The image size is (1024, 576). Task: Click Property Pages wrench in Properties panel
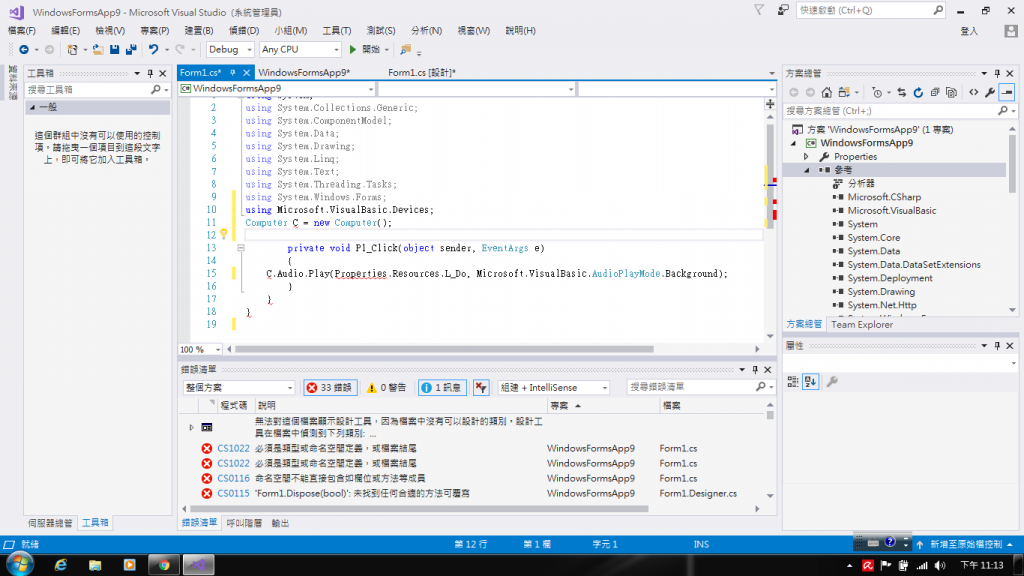tap(832, 381)
